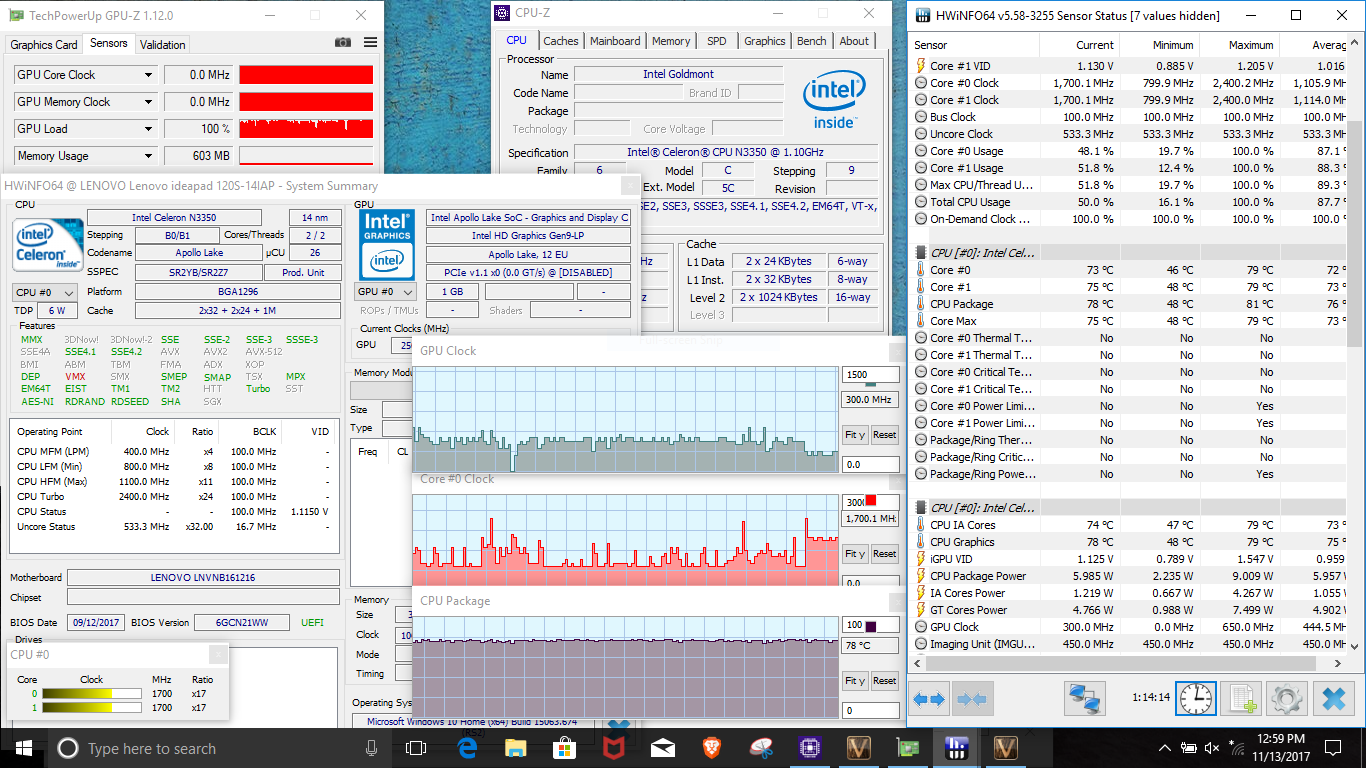
Task: Click the right arrow of HWiNFO horizontal scrollbar
Action: coord(1338,662)
